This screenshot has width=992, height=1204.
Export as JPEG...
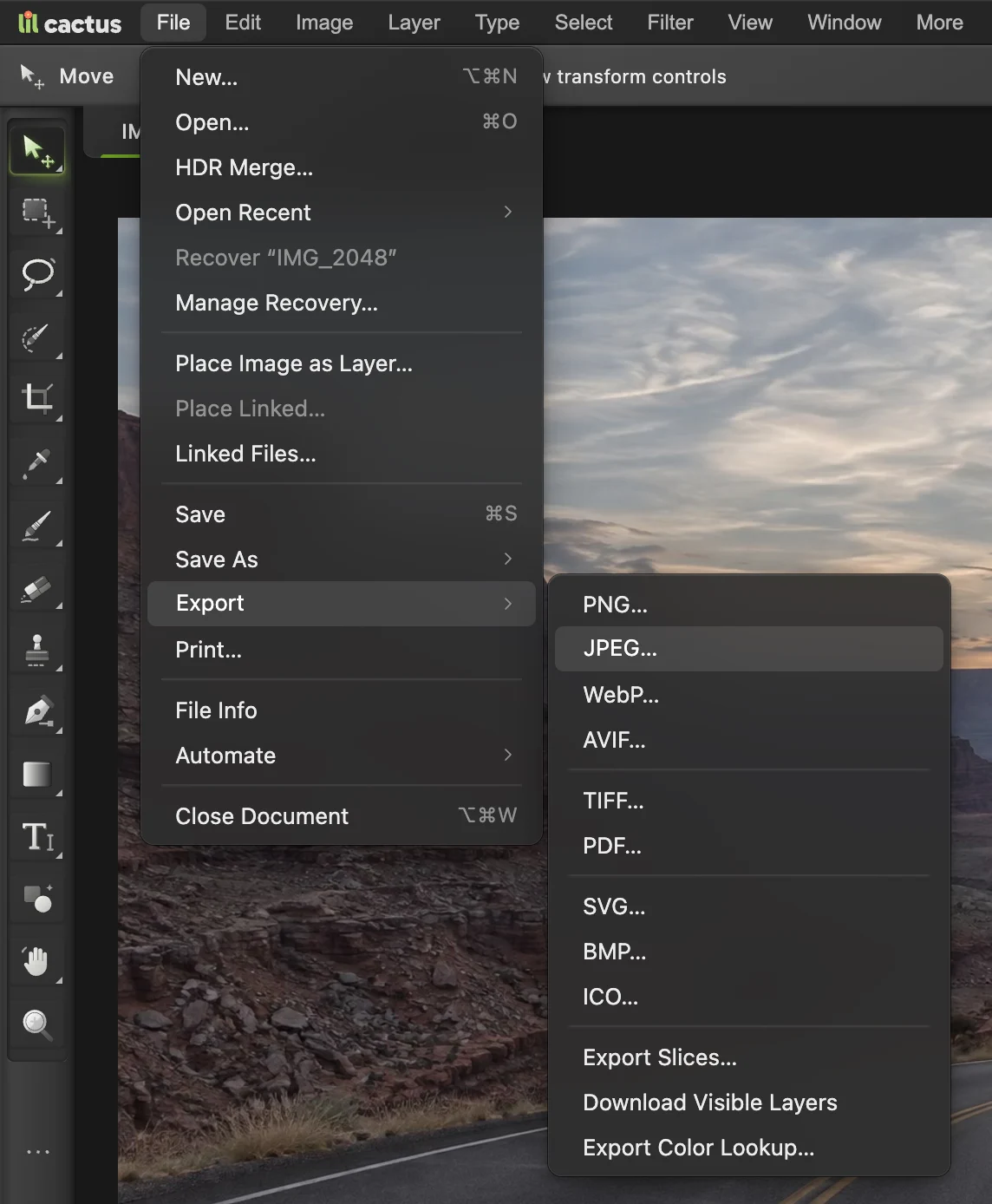(x=749, y=649)
